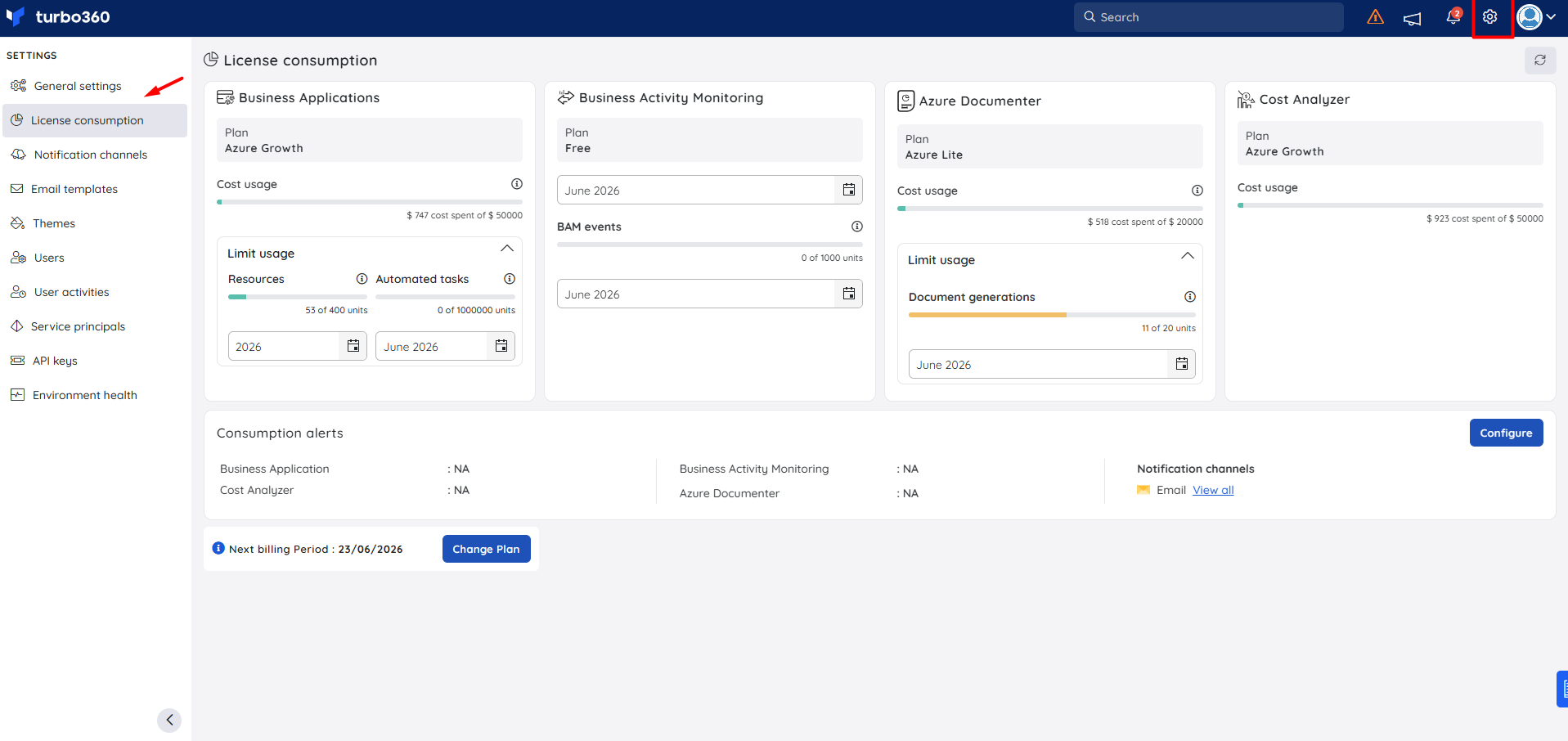The image size is (1568, 741).
Task: Open the side help widget
Action: [1562, 689]
